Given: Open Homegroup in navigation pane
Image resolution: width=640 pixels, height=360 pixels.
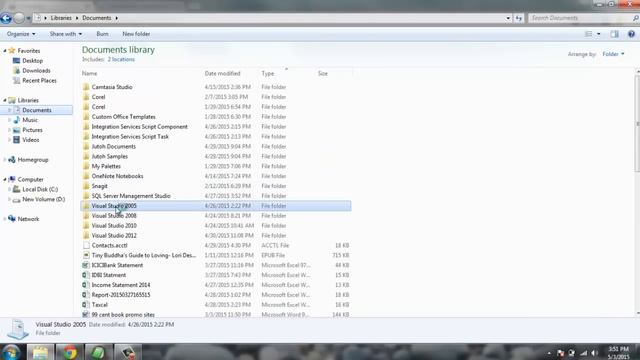Looking at the screenshot, I should [x=33, y=160].
